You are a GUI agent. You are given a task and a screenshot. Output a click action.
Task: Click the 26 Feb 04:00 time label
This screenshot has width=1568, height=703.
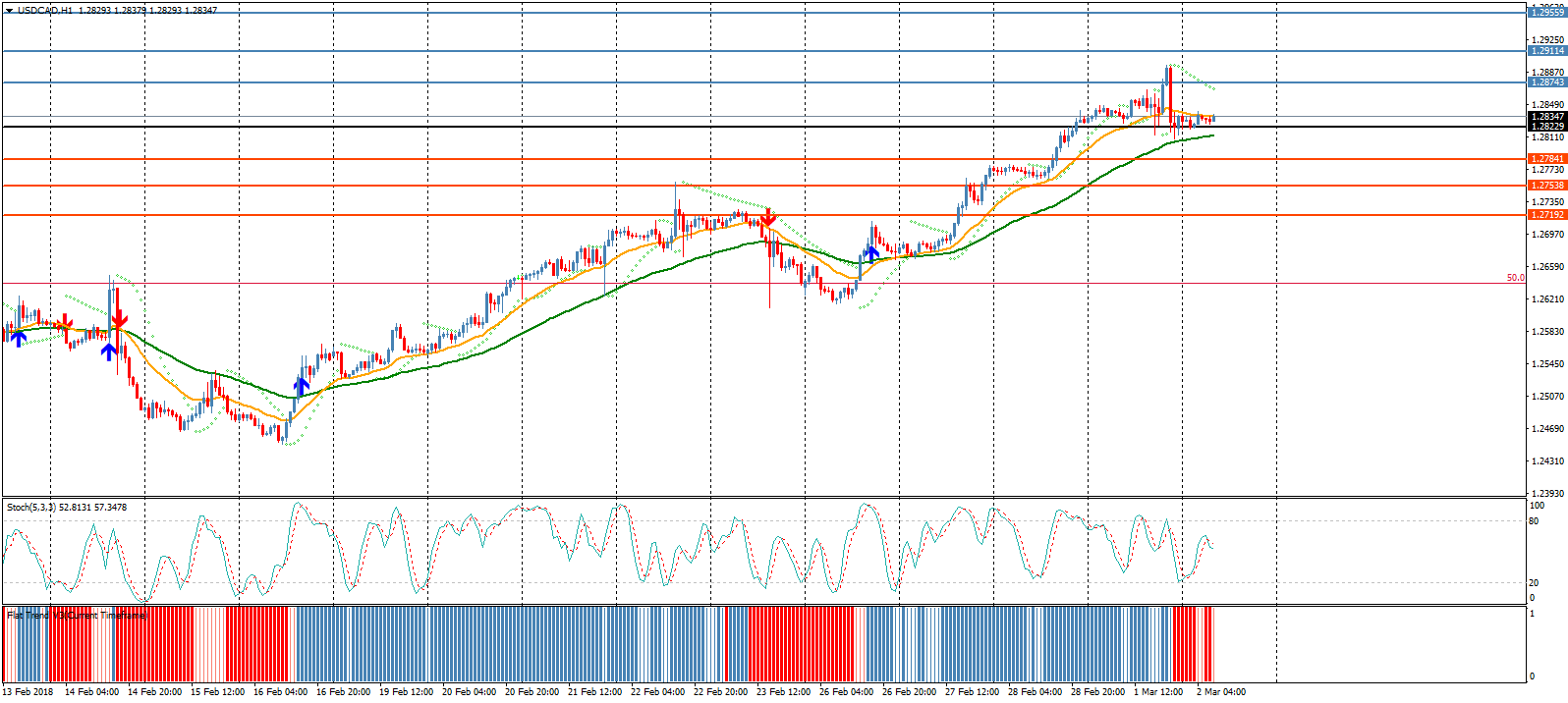tap(846, 692)
